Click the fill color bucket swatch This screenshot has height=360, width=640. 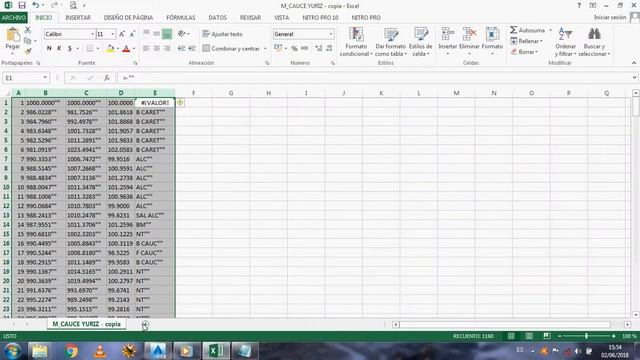pos(110,49)
